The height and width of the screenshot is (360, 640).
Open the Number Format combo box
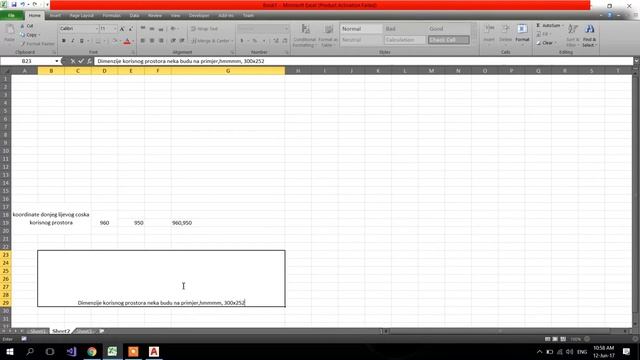263,29
